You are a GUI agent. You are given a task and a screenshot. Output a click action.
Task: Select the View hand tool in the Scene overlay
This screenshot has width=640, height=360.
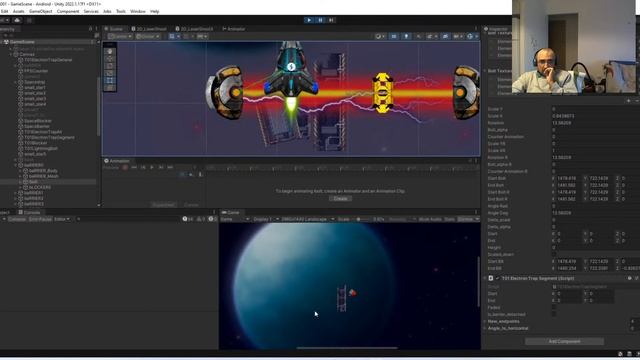point(109,51)
